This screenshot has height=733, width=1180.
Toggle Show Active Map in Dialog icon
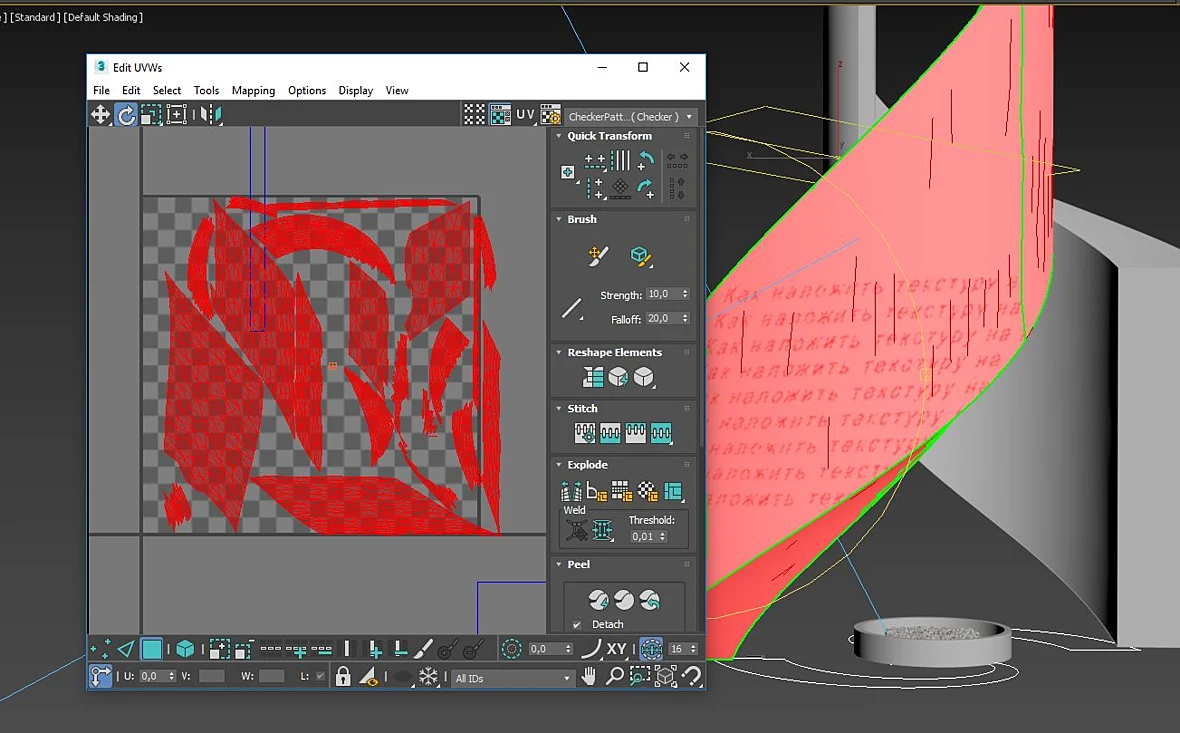tap(500, 114)
